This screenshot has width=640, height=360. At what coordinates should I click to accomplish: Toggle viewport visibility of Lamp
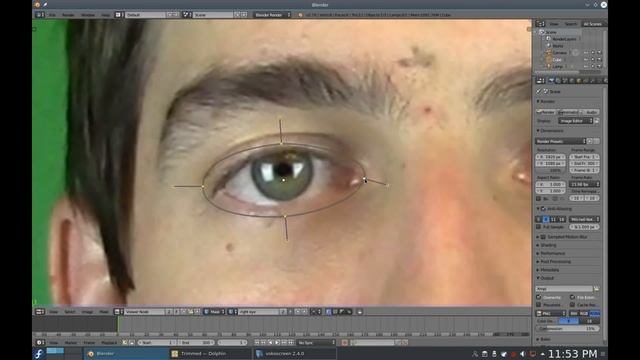coord(586,66)
